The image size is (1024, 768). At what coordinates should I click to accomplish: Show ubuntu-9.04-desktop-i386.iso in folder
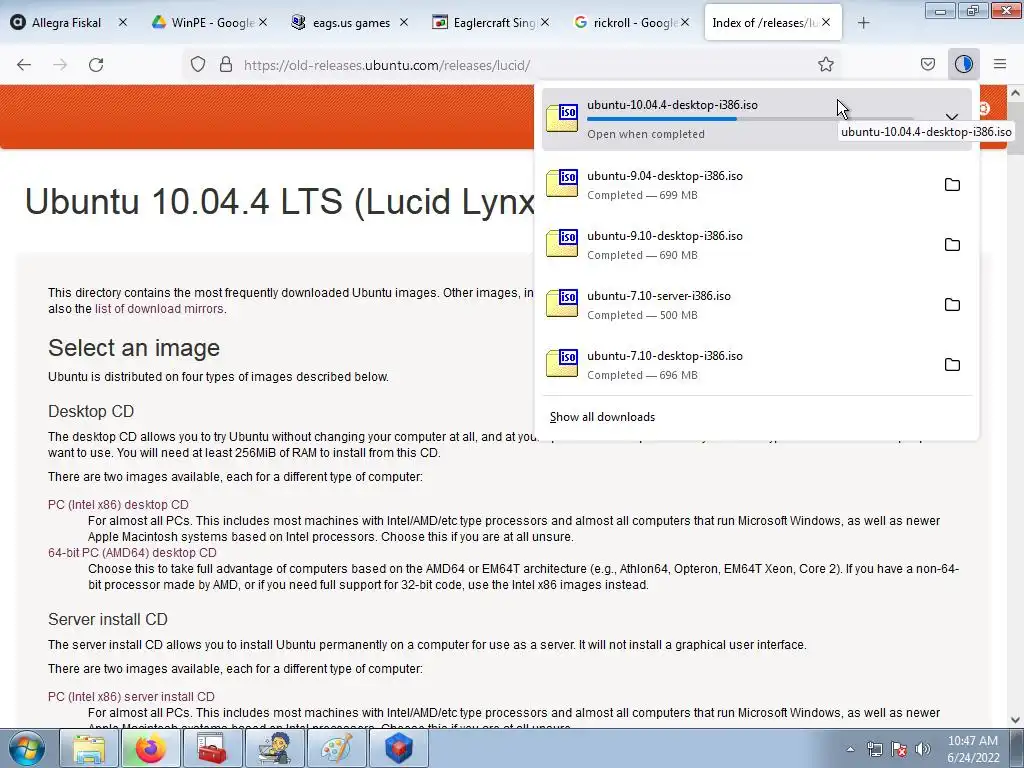tap(952, 185)
